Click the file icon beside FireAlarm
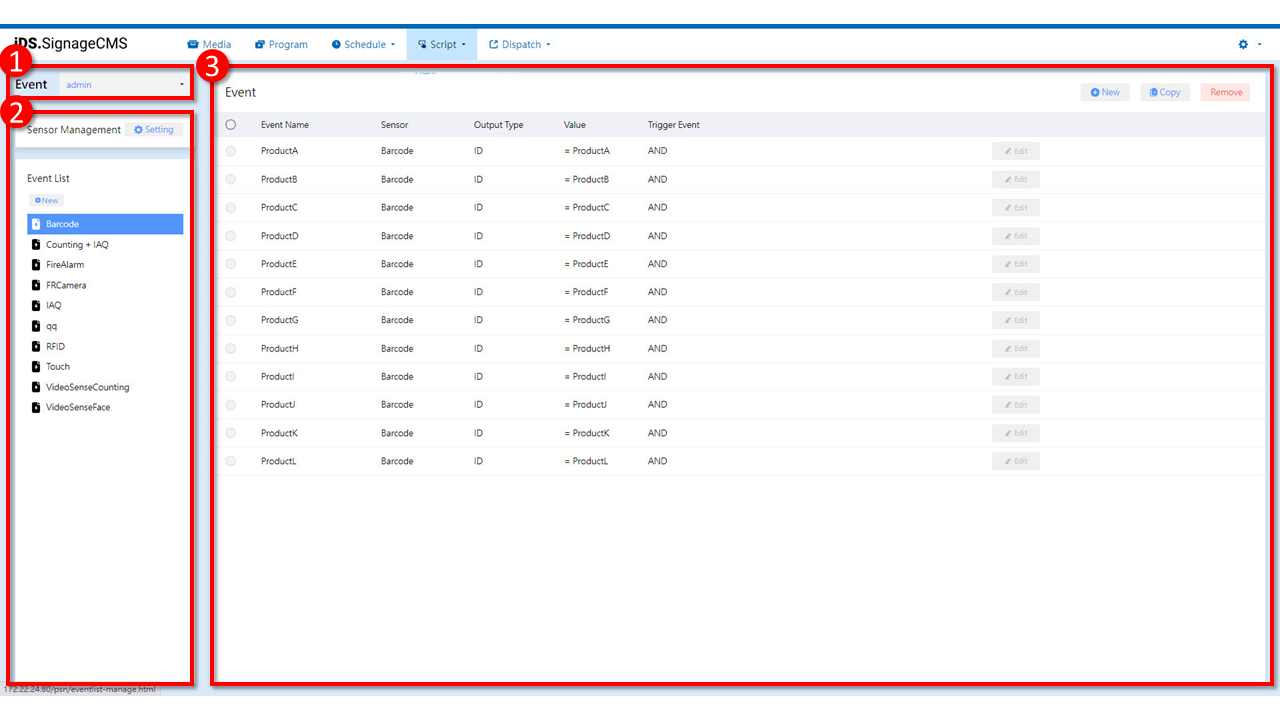The height and width of the screenshot is (720, 1280). [36, 265]
